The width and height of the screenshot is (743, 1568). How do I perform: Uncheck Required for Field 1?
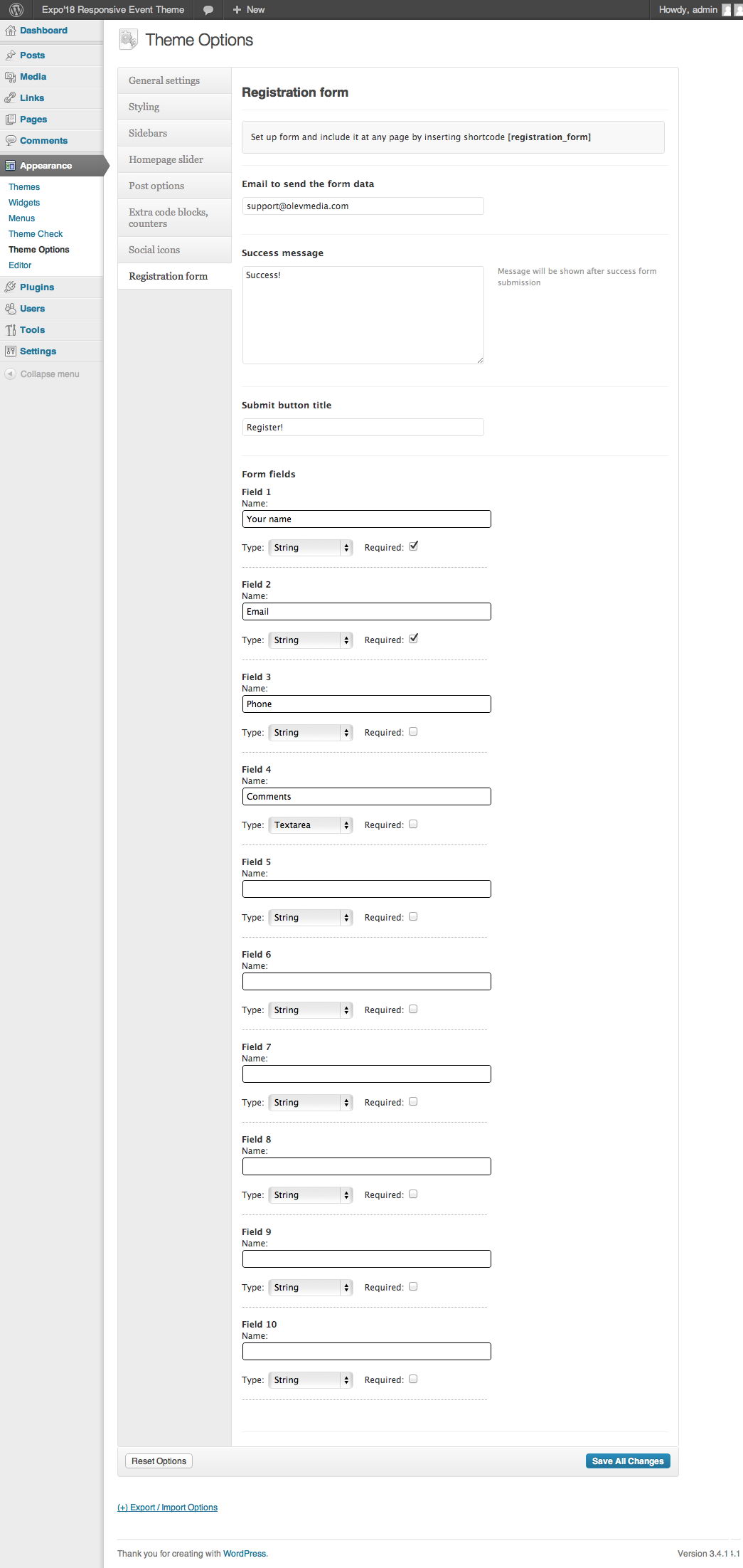click(413, 546)
